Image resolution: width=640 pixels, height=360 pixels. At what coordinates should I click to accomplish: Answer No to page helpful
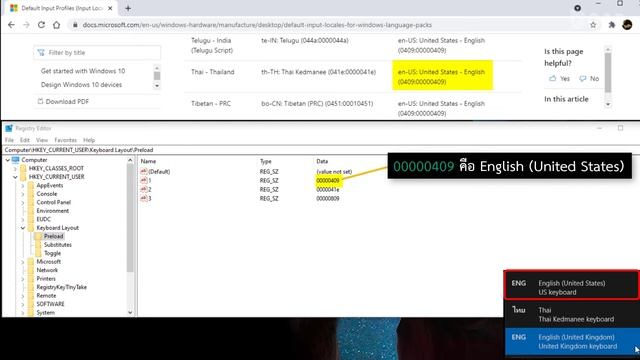pyautogui.click(x=589, y=78)
